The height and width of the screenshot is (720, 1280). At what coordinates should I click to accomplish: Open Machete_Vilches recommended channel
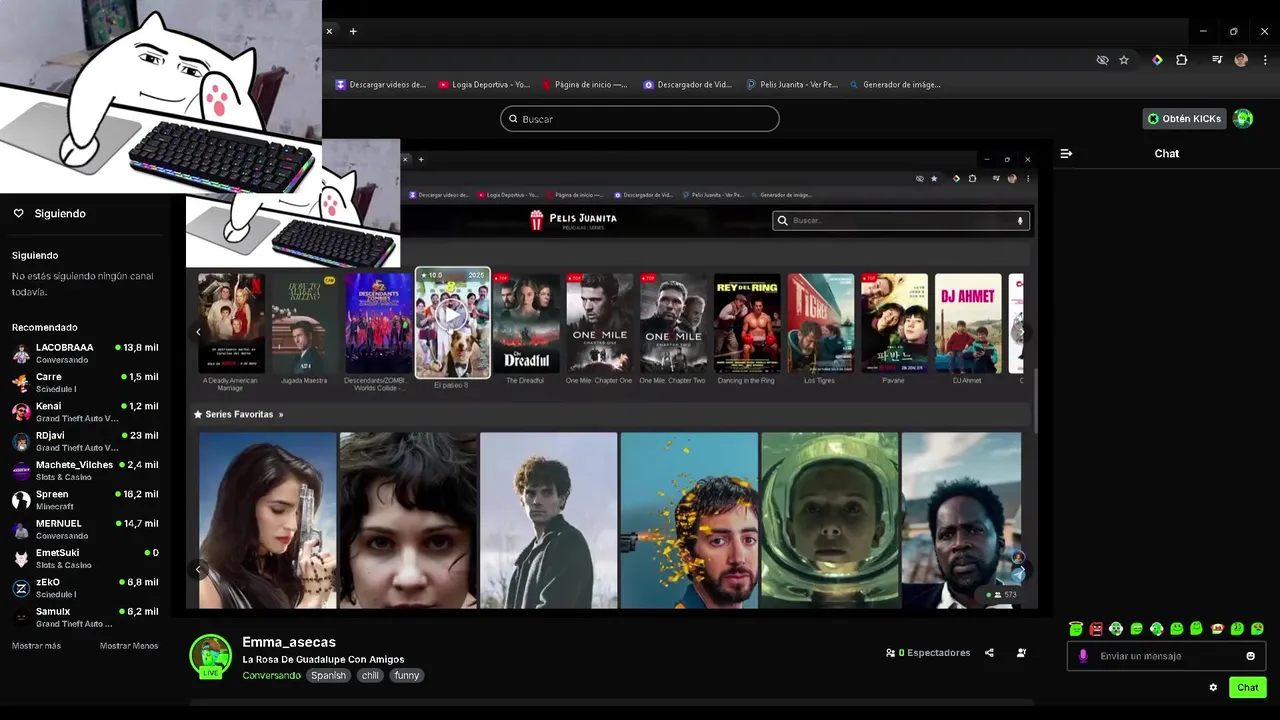pyautogui.click(x=85, y=470)
